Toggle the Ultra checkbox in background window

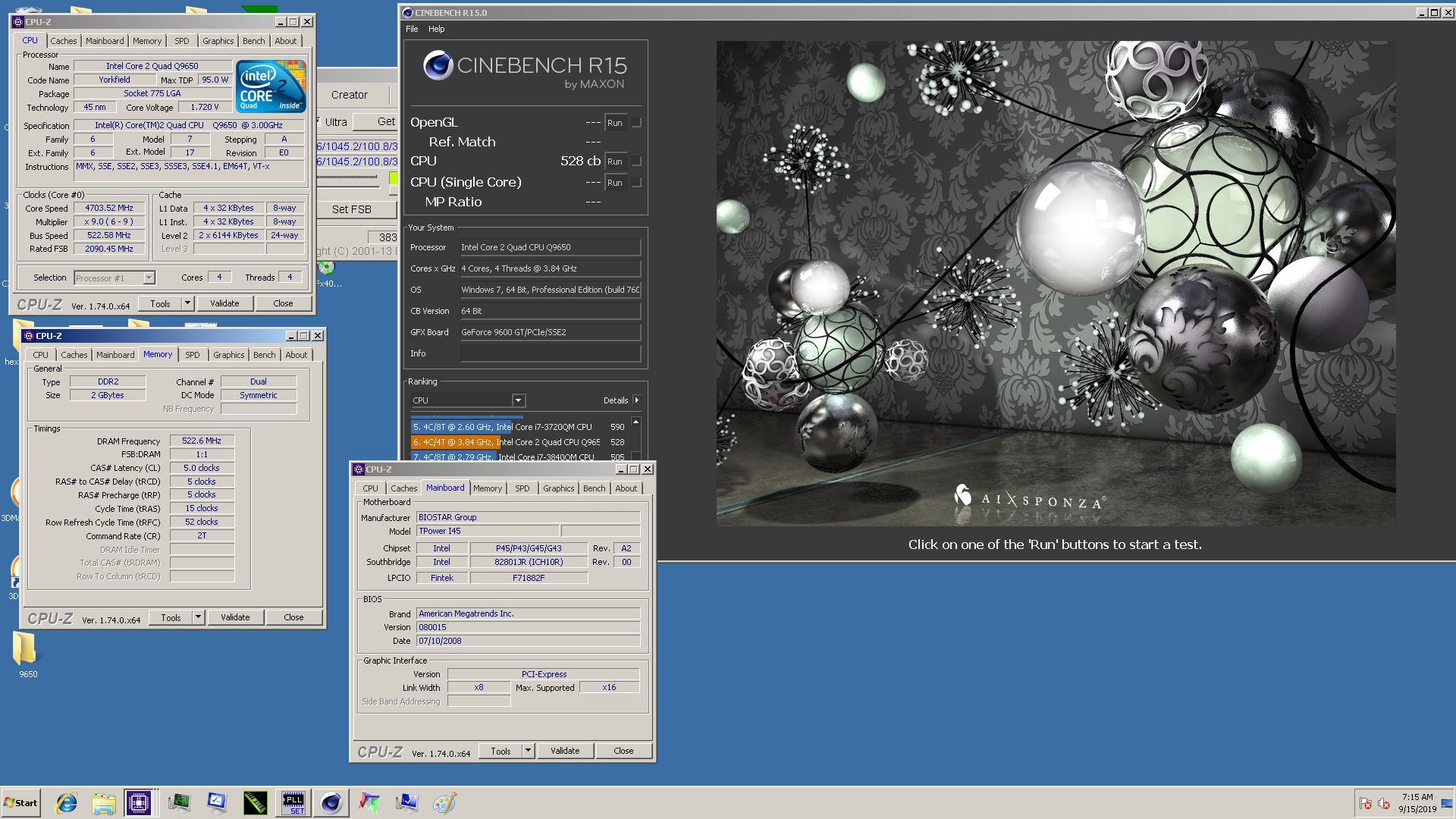pos(318,122)
